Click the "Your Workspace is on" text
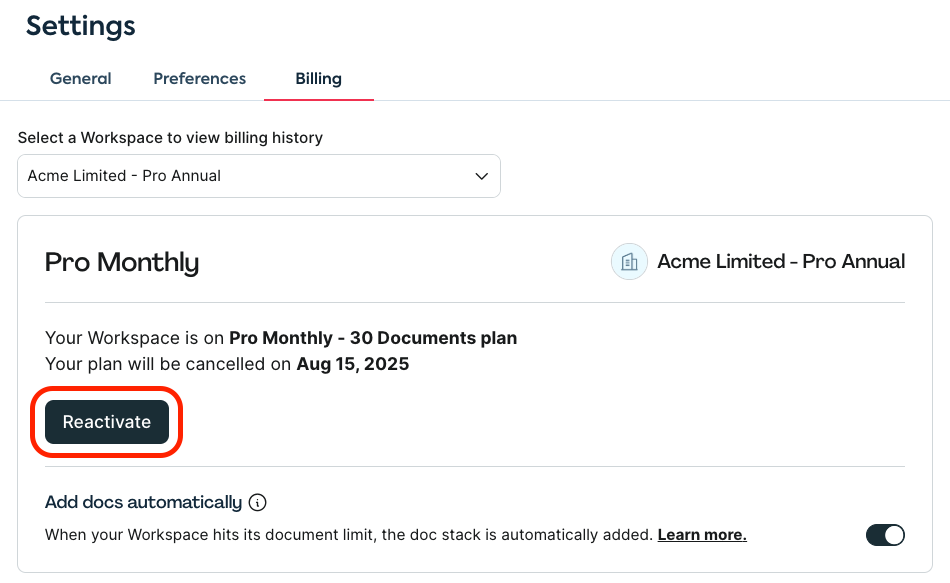This screenshot has width=950, height=583. (x=135, y=338)
